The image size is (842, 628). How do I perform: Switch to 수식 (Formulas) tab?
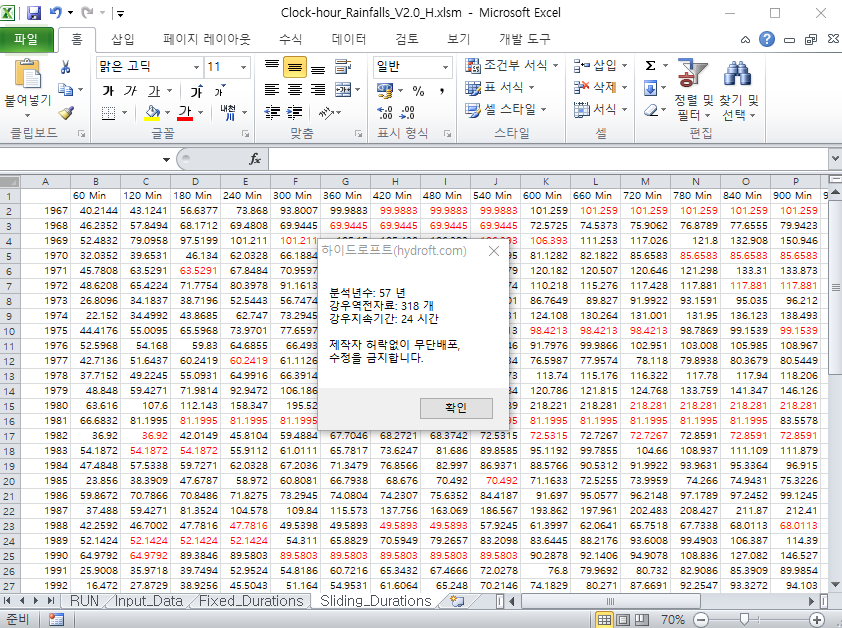(291, 39)
